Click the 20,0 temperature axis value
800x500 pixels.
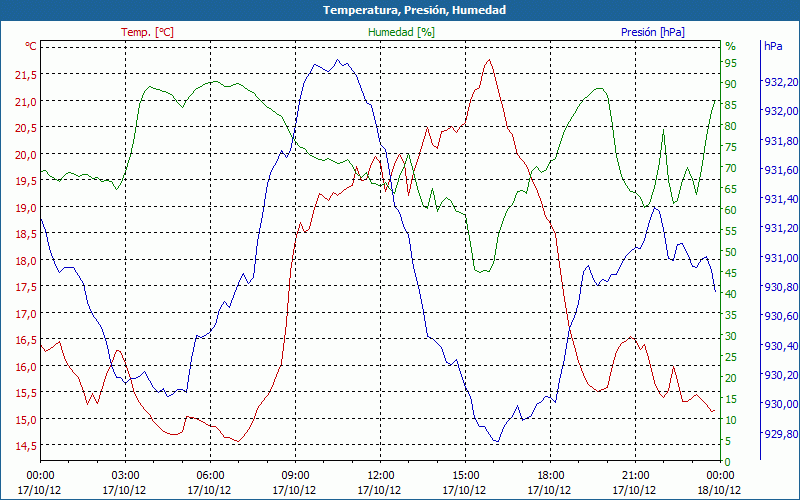[x=26, y=155]
